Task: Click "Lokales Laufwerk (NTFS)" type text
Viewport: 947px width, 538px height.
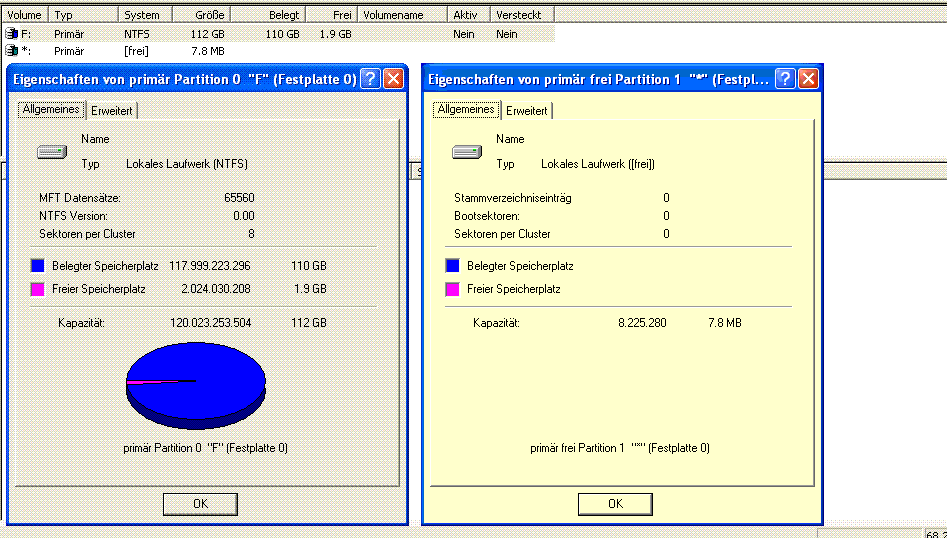Action: tap(187, 164)
